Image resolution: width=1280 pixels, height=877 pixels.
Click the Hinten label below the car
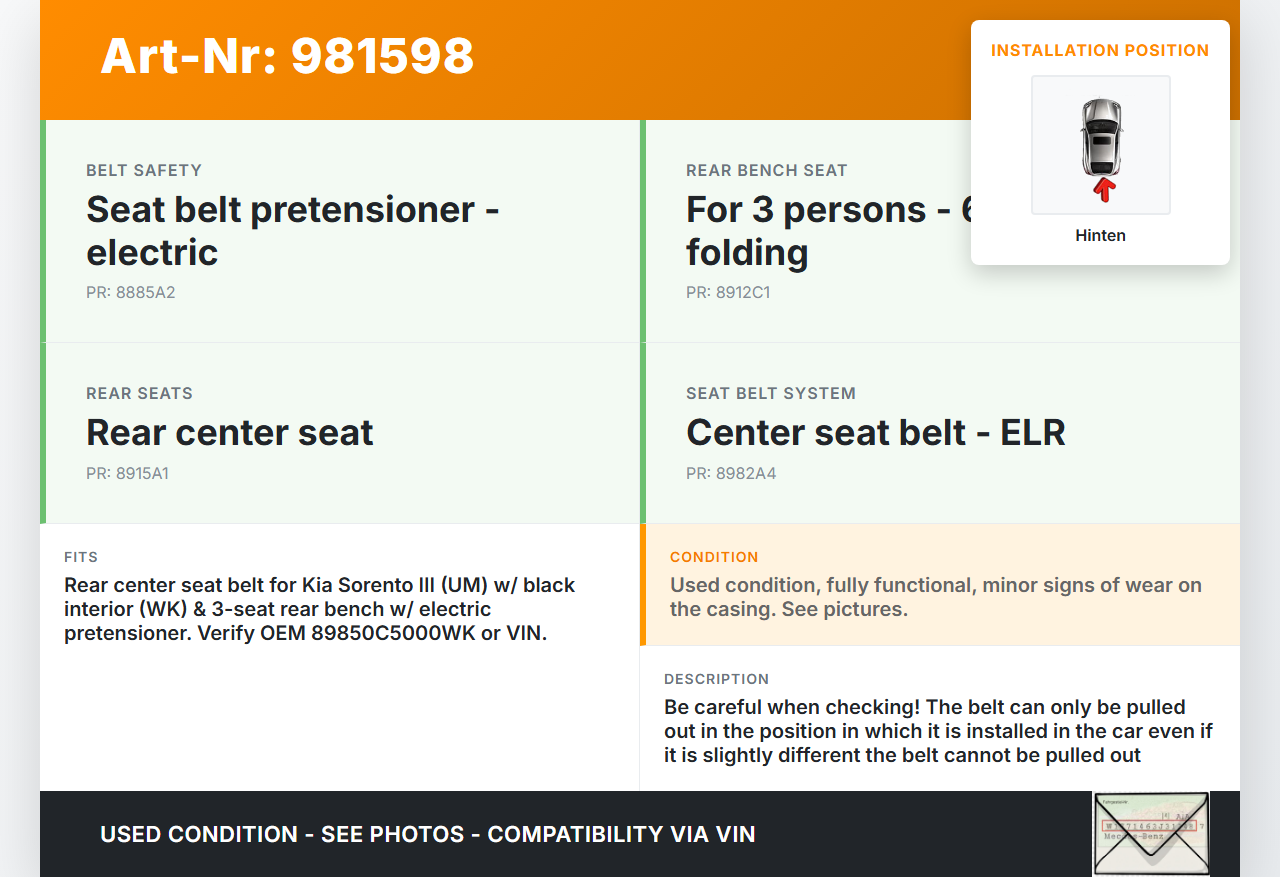[x=1100, y=236]
